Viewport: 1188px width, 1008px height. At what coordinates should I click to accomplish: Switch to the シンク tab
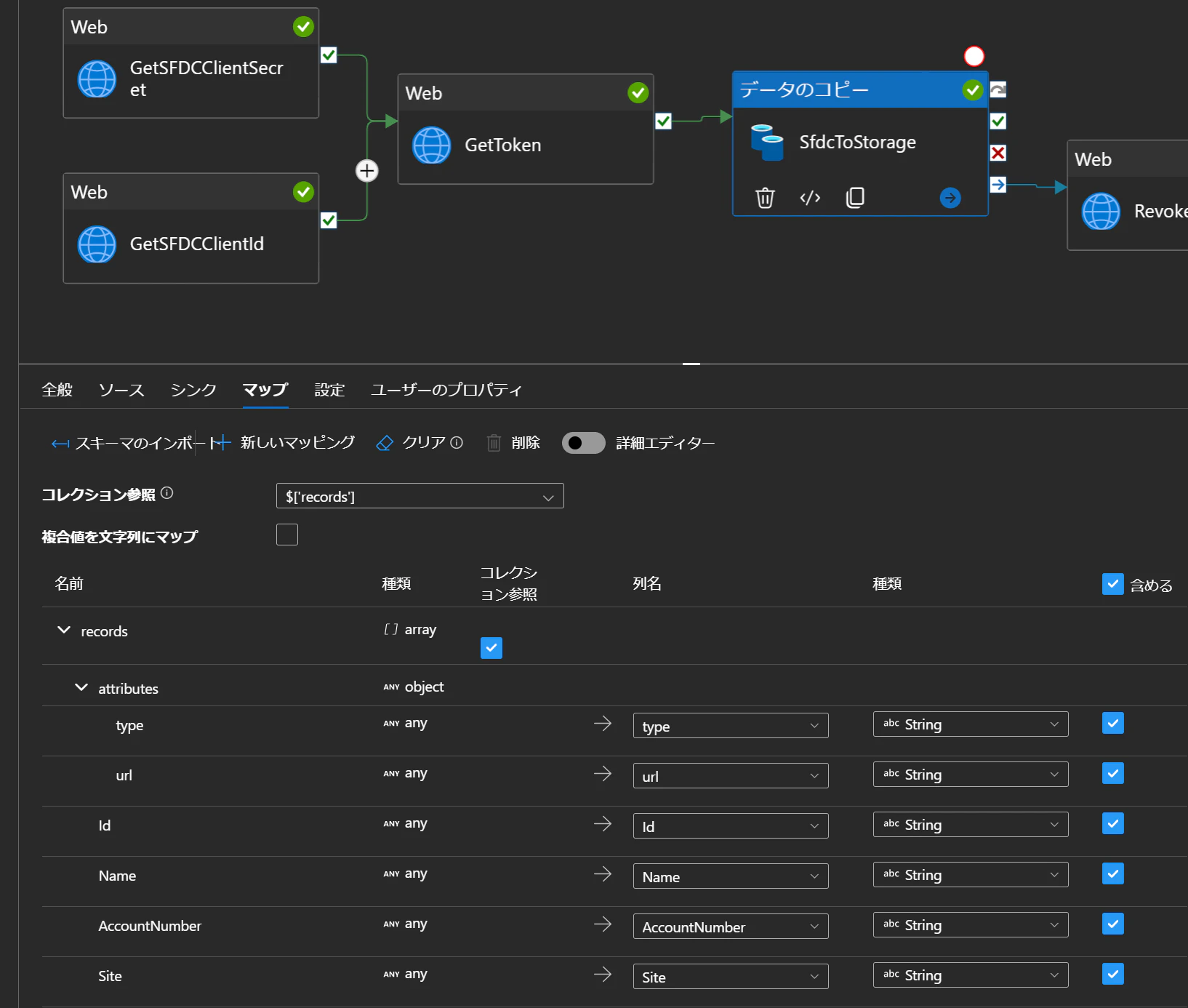tap(193, 390)
